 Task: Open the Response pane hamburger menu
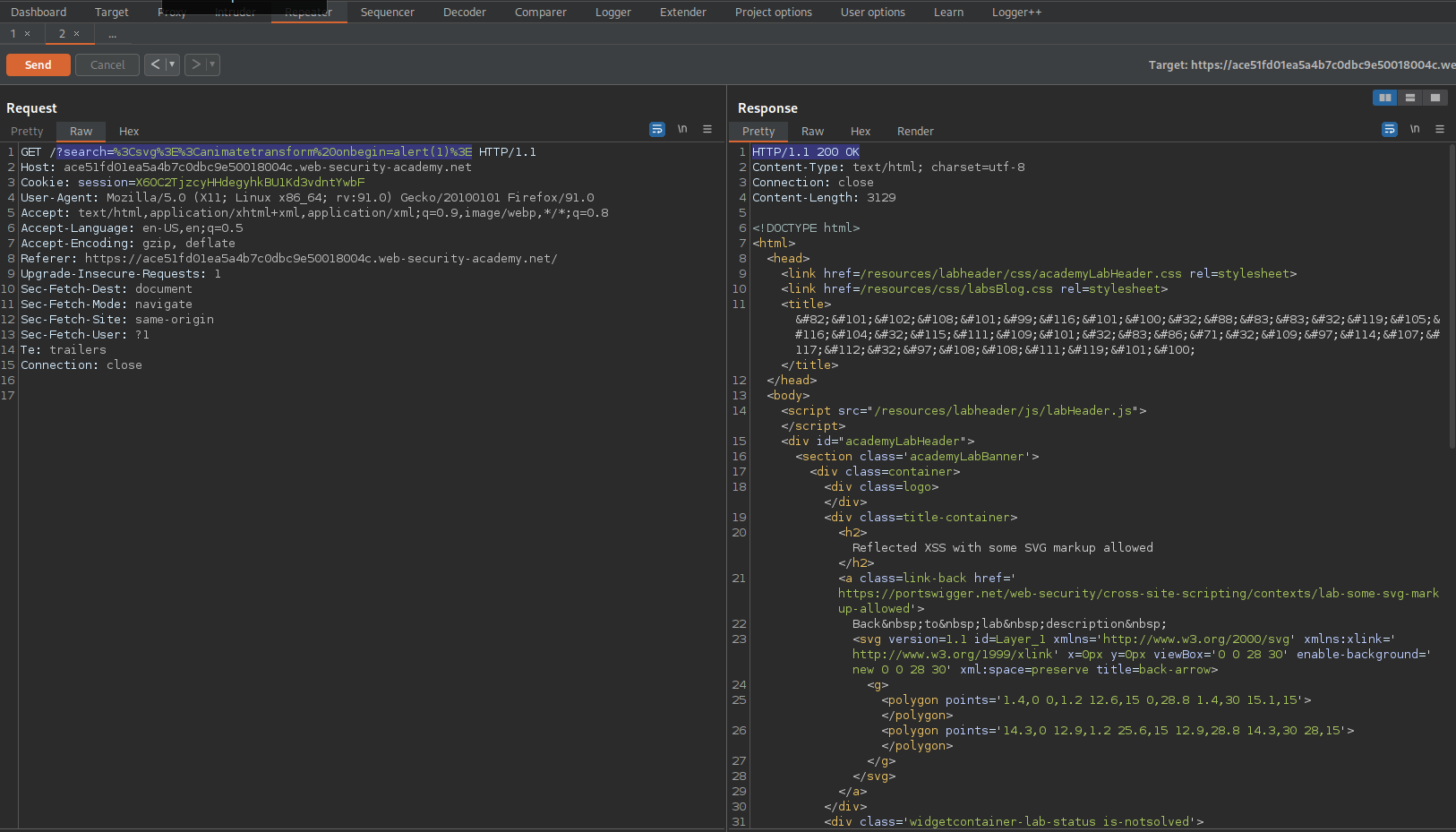1440,129
